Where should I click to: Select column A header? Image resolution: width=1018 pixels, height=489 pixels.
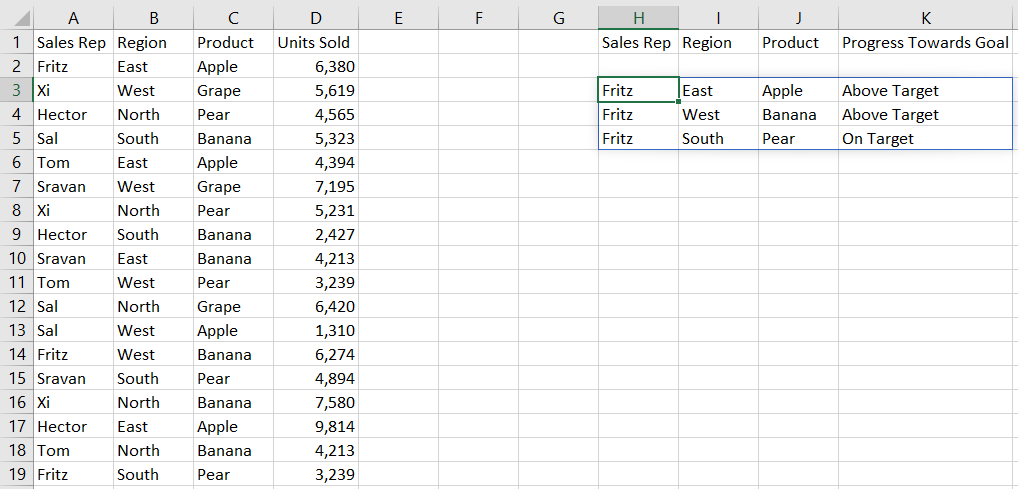[74, 18]
